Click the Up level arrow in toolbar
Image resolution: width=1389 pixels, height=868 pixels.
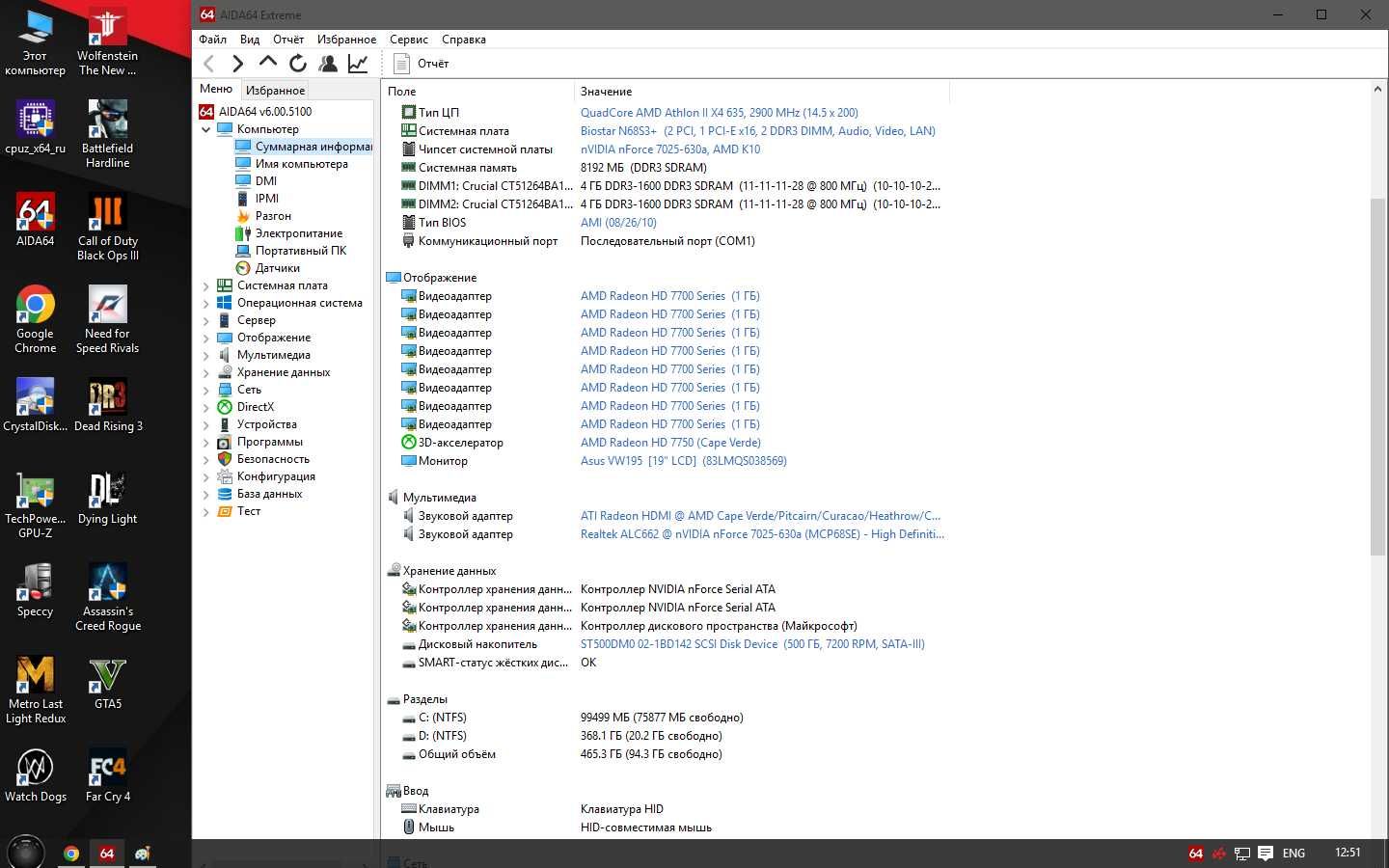(x=268, y=63)
